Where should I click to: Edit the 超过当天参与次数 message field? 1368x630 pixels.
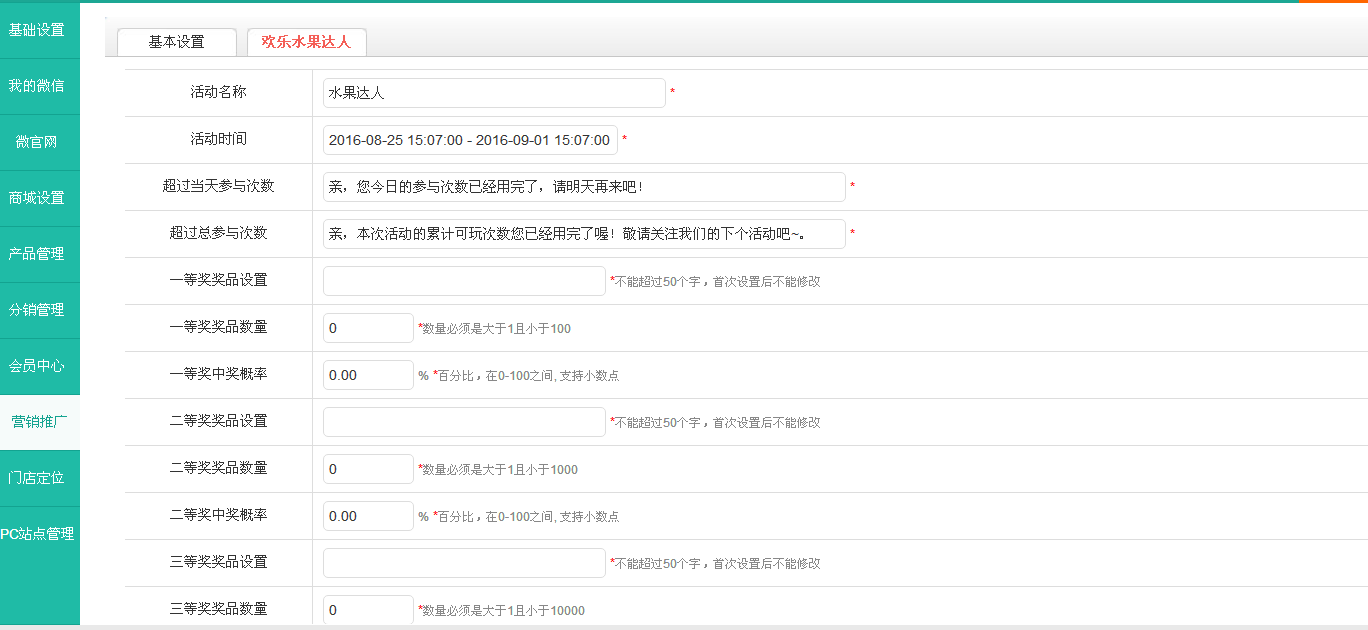pos(584,187)
